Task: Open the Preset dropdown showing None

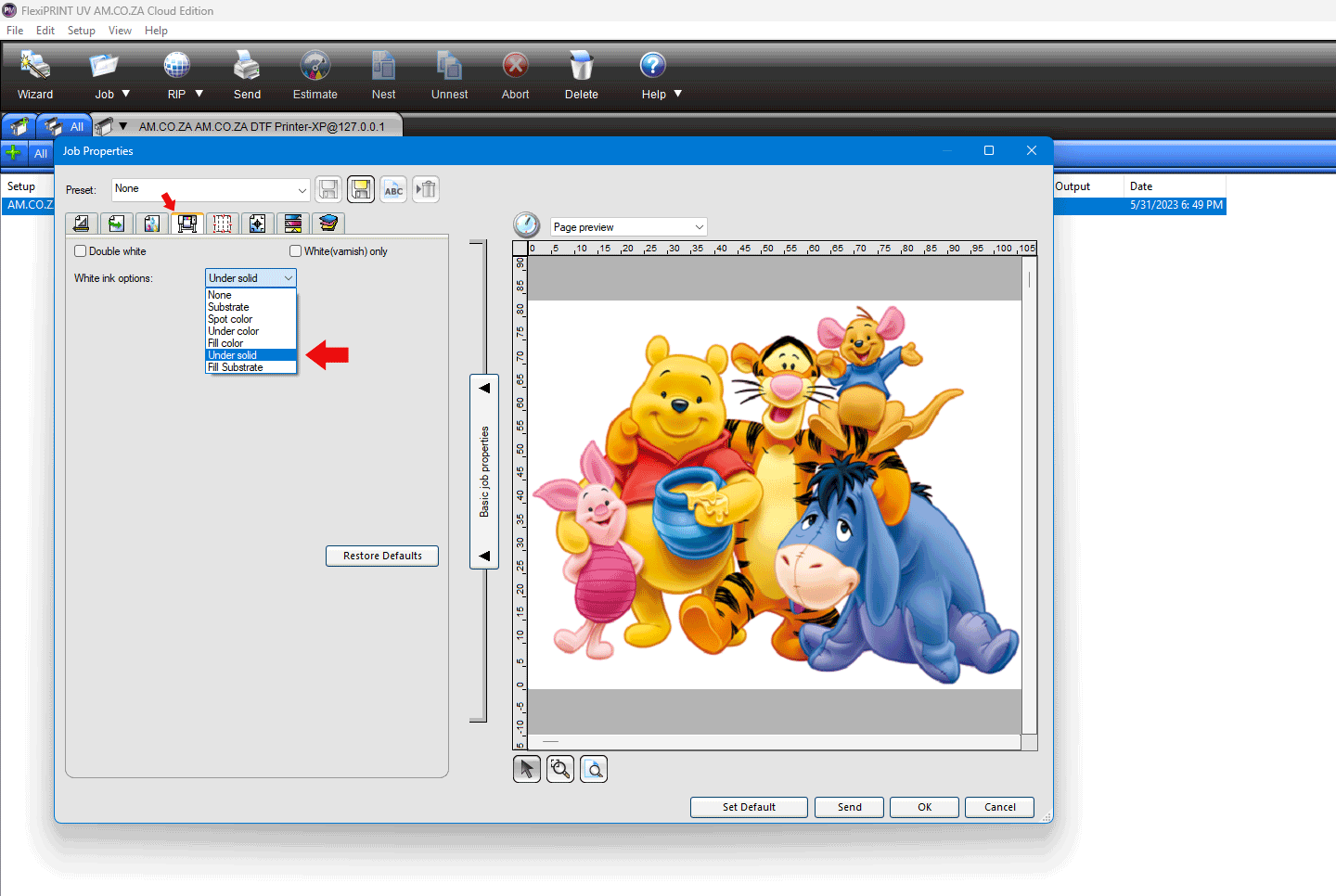Action: pyautogui.click(x=211, y=189)
